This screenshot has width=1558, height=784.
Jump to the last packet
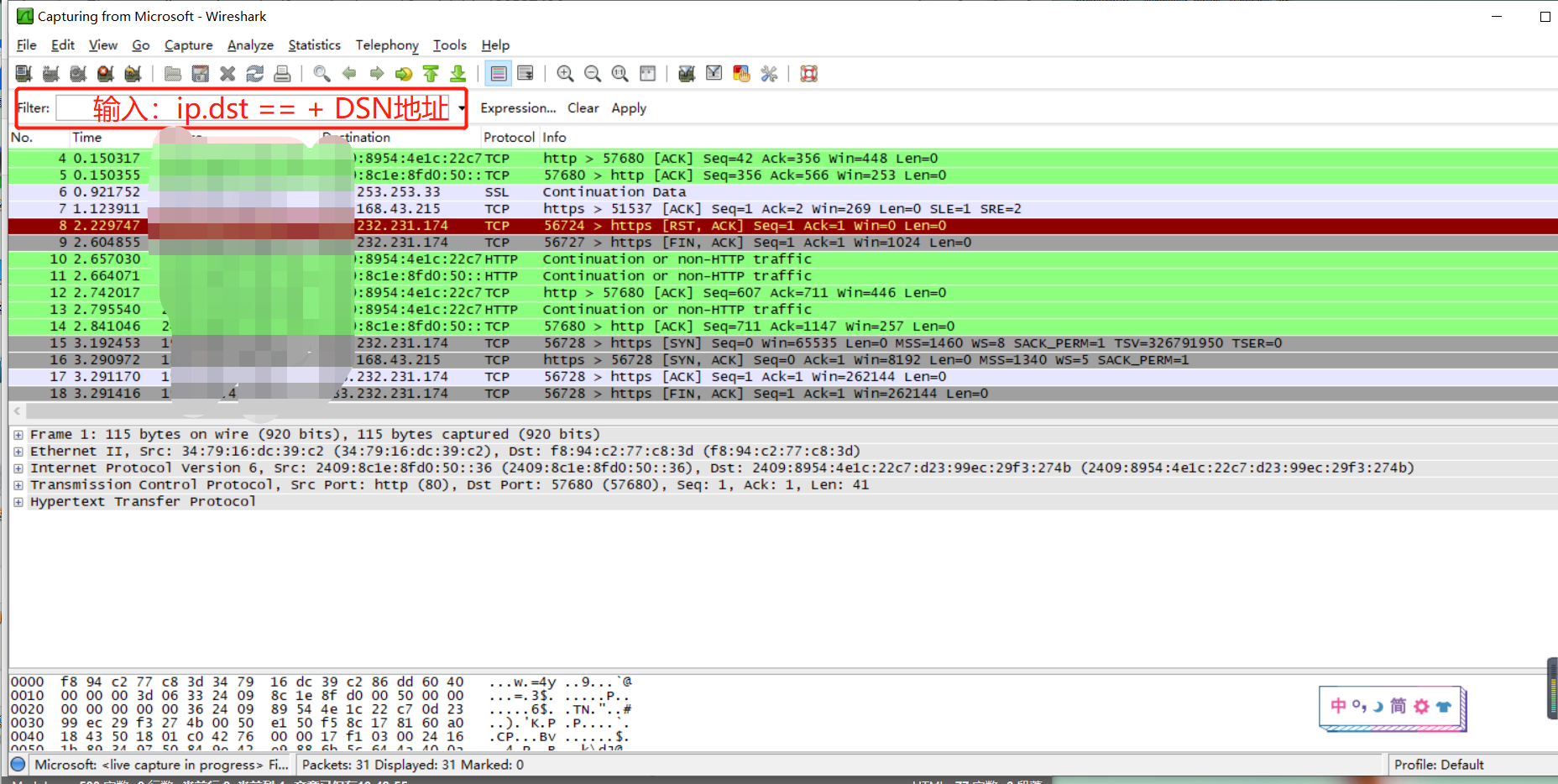click(458, 74)
